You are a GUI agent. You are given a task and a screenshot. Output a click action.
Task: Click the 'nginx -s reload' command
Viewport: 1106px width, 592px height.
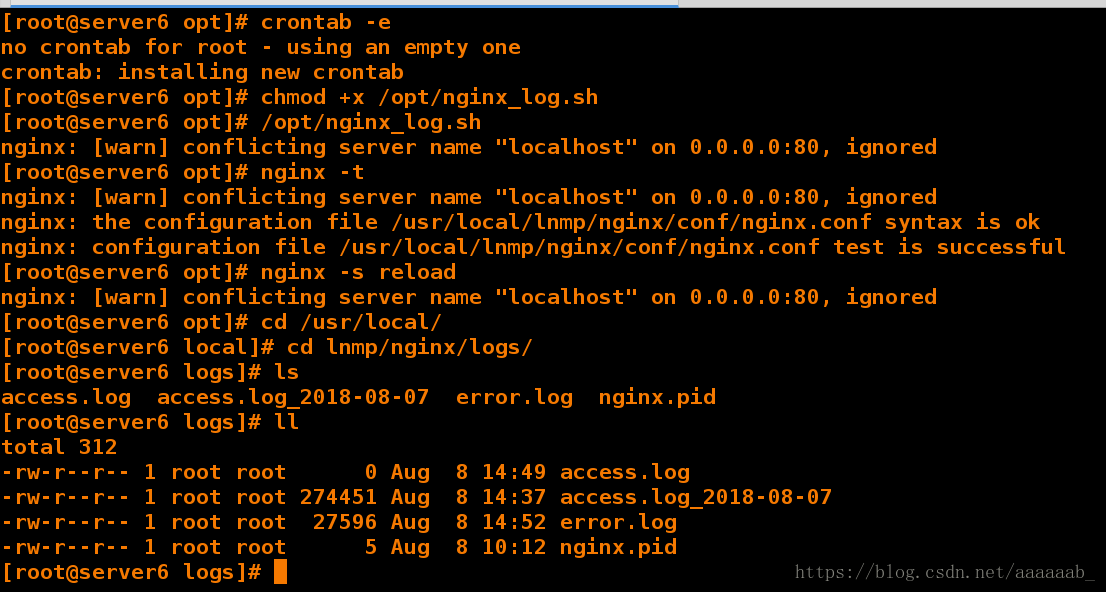click(358, 272)
